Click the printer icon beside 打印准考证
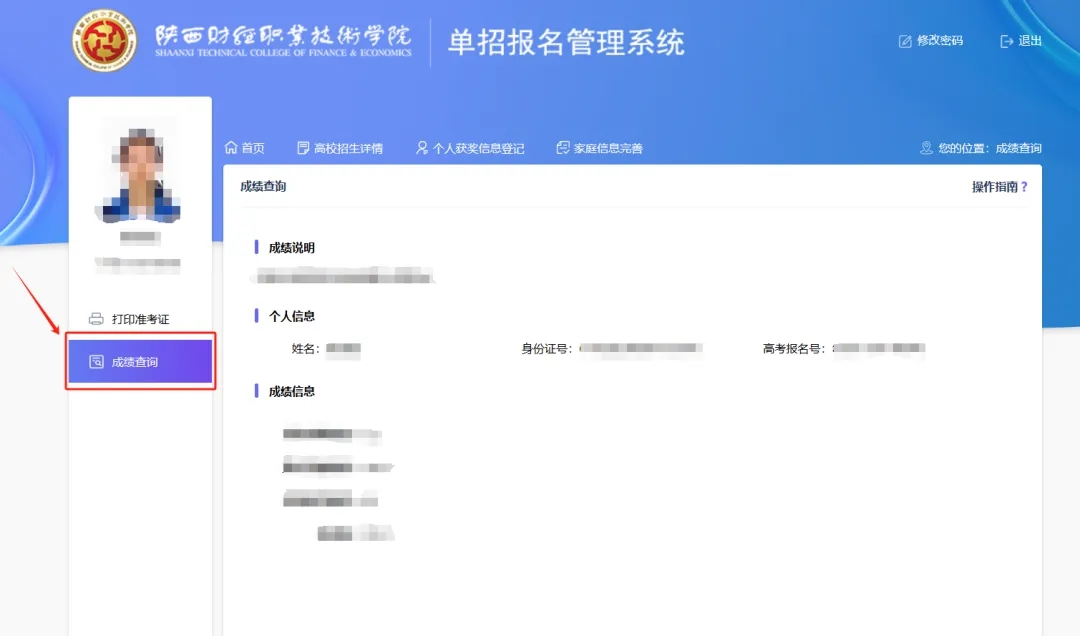 tap(96, 319)
